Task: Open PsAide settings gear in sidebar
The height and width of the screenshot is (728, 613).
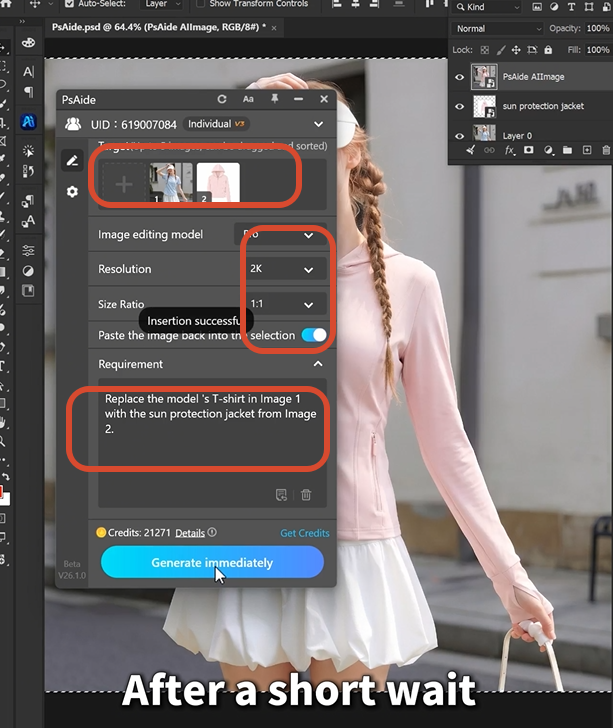Action: [72, 192]
